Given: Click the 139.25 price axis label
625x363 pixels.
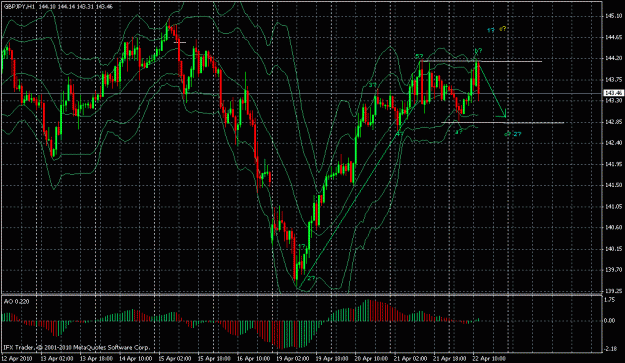Looking at the screenshot, I should click(x=613, y=291).
